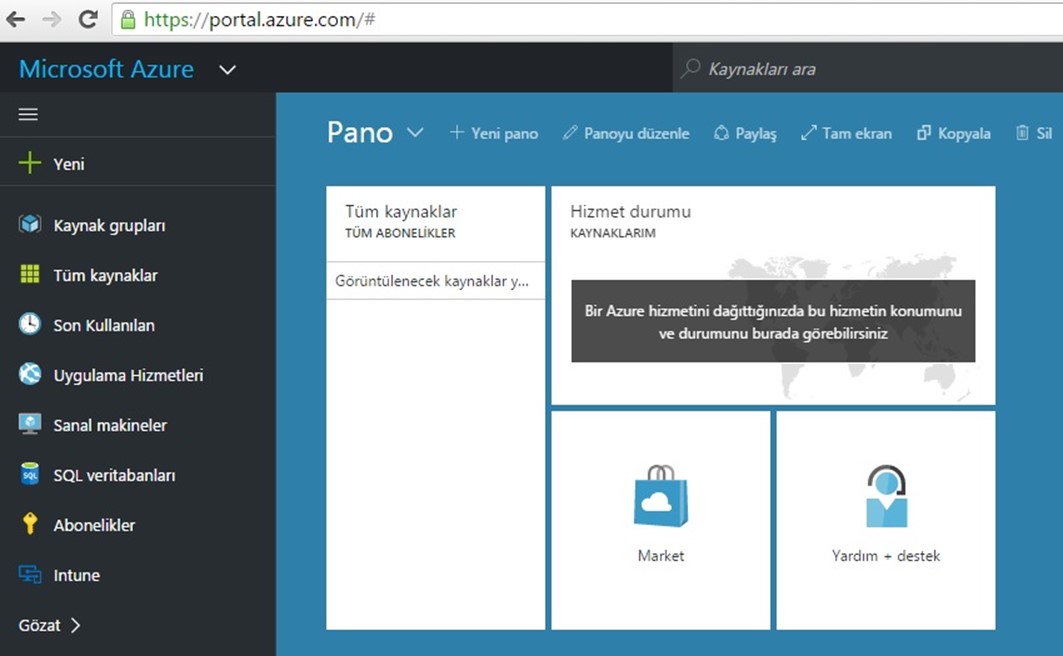
Task: Create a dashboard with Yeni pano
Action: pyautogui.click(x=494, y=134)
